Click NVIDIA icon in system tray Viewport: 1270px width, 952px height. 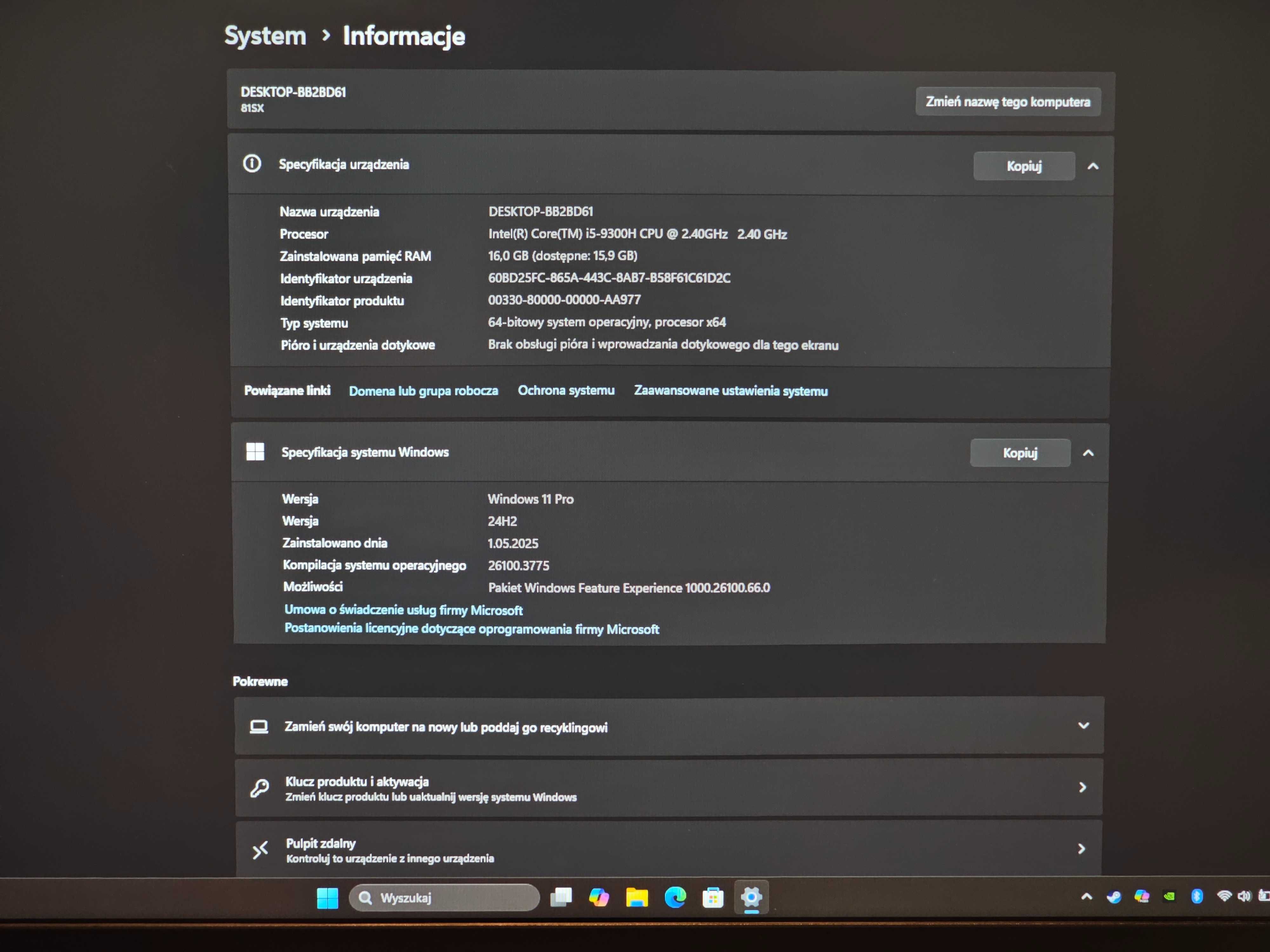(1169, 896)
